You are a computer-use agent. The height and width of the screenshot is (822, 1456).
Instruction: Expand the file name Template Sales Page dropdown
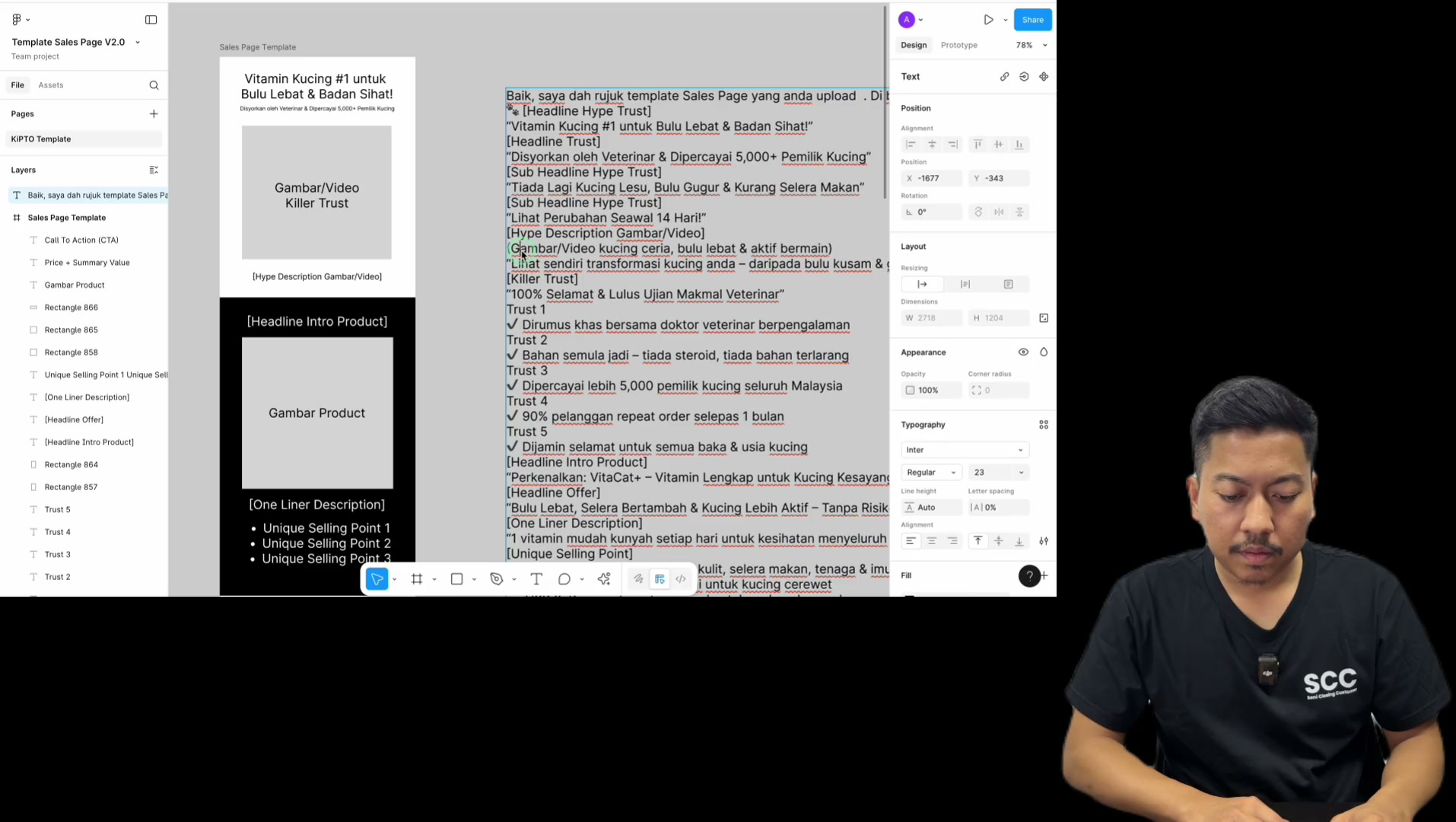point(138,43)
